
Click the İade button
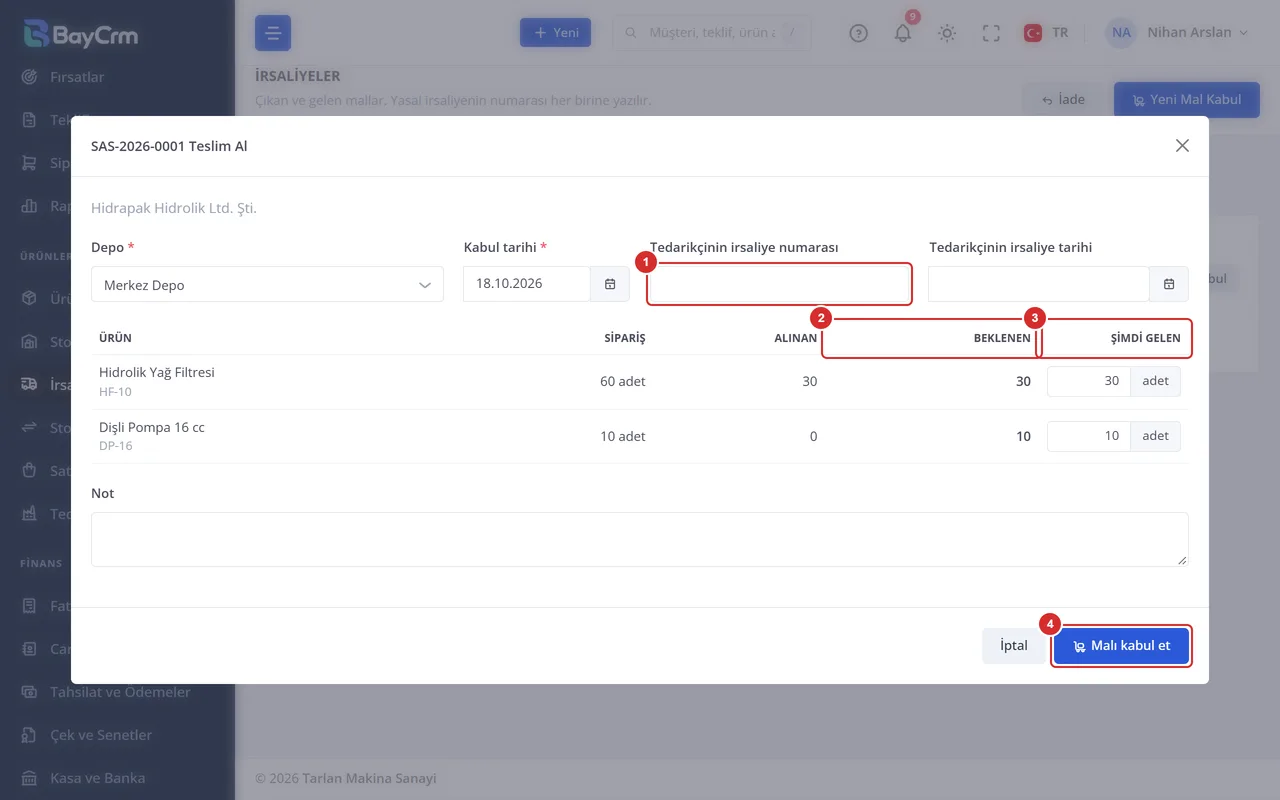(x=1063, y=100)
